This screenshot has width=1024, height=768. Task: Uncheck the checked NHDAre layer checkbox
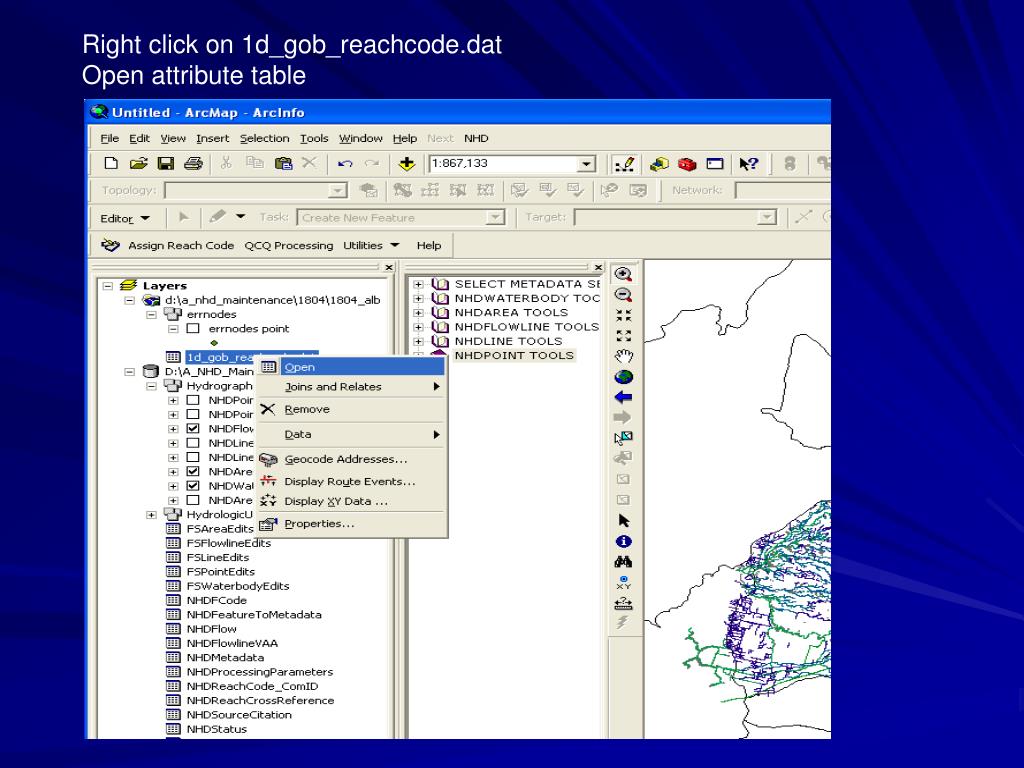coord(193,472)
